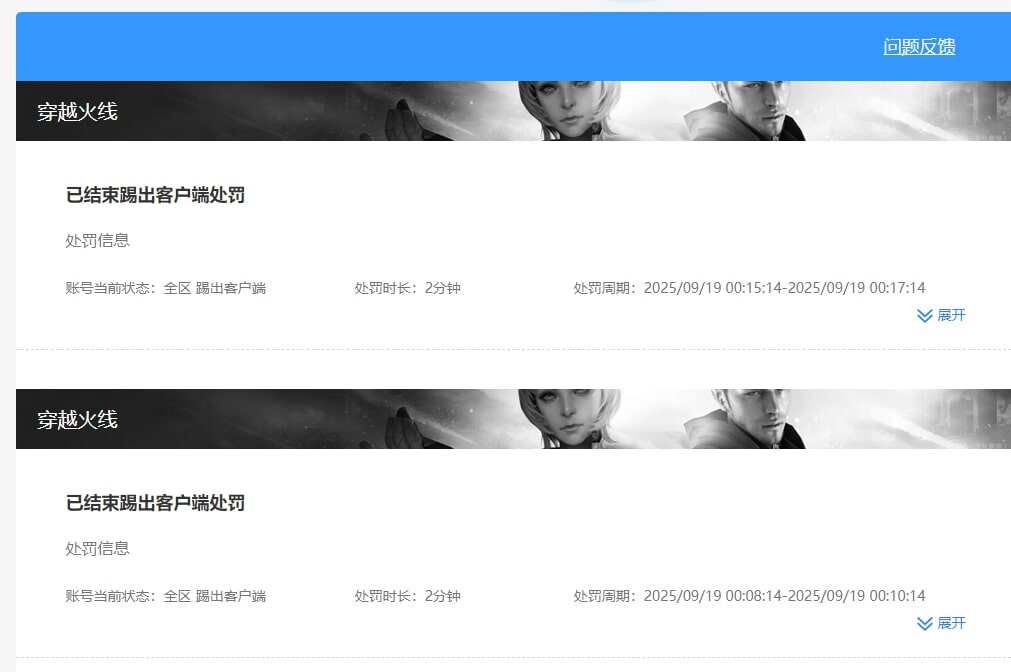This screenshot has height=672, width=1011.
Task: Click the blue header bar
Action: click(513, 46)
